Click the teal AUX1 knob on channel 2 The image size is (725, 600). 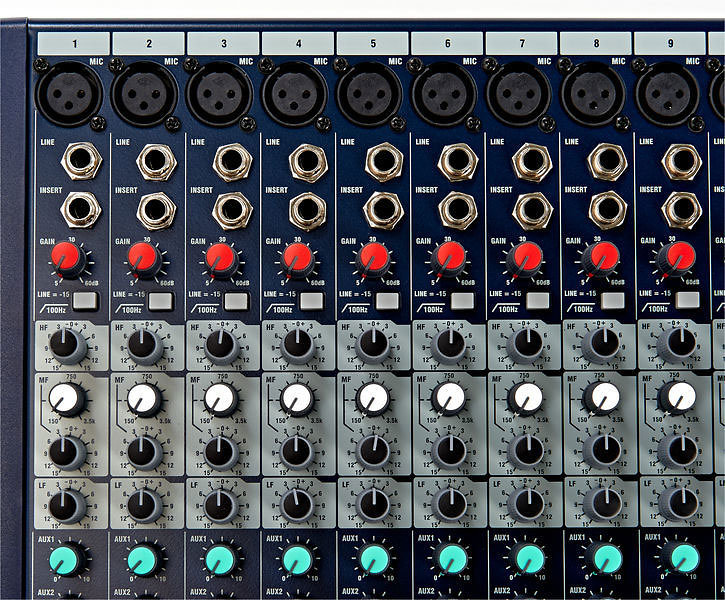(144, 561)
